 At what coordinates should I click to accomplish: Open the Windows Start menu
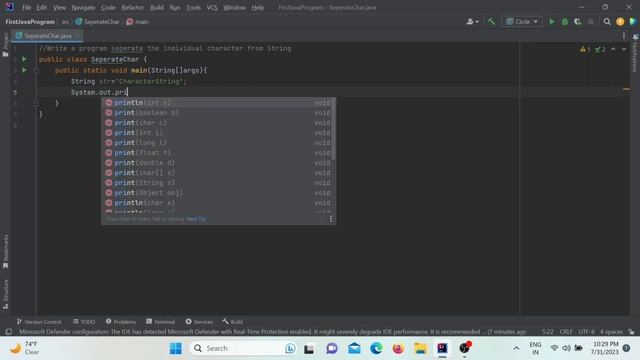click(x=176, y=349)
